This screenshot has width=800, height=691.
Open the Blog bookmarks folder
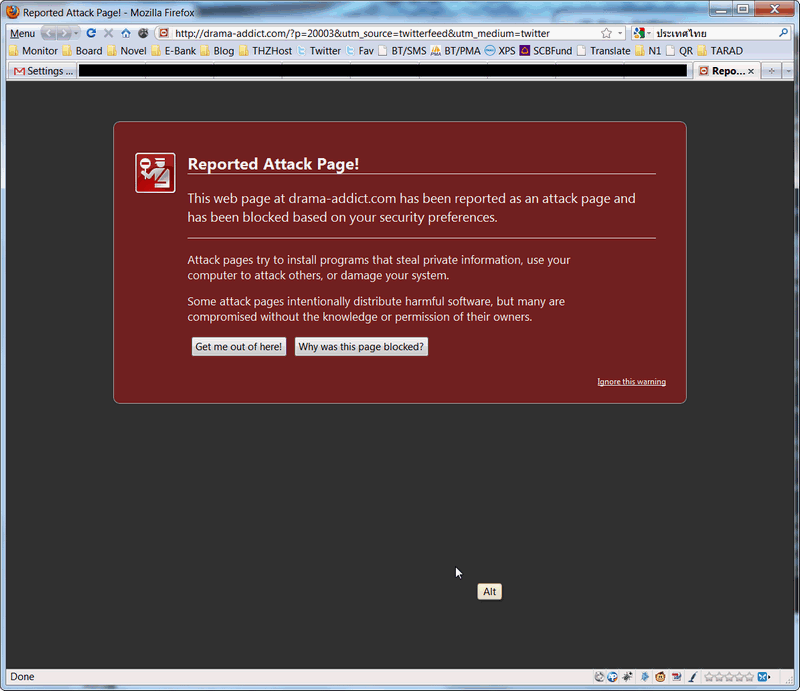[x=217, y=51]
